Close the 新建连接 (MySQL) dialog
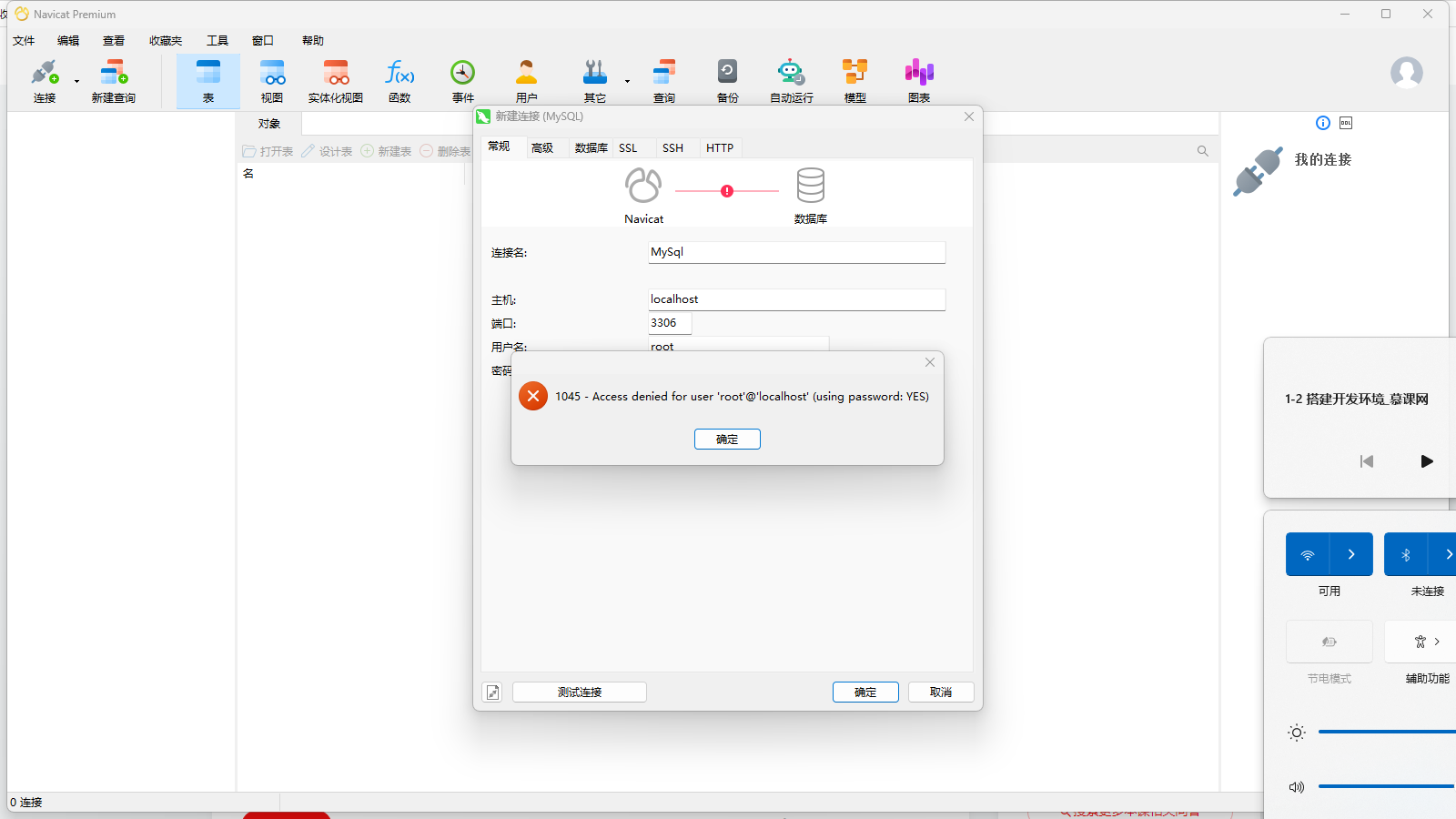This screenshot has height=819, width=1456. click(x=969, y=116)
